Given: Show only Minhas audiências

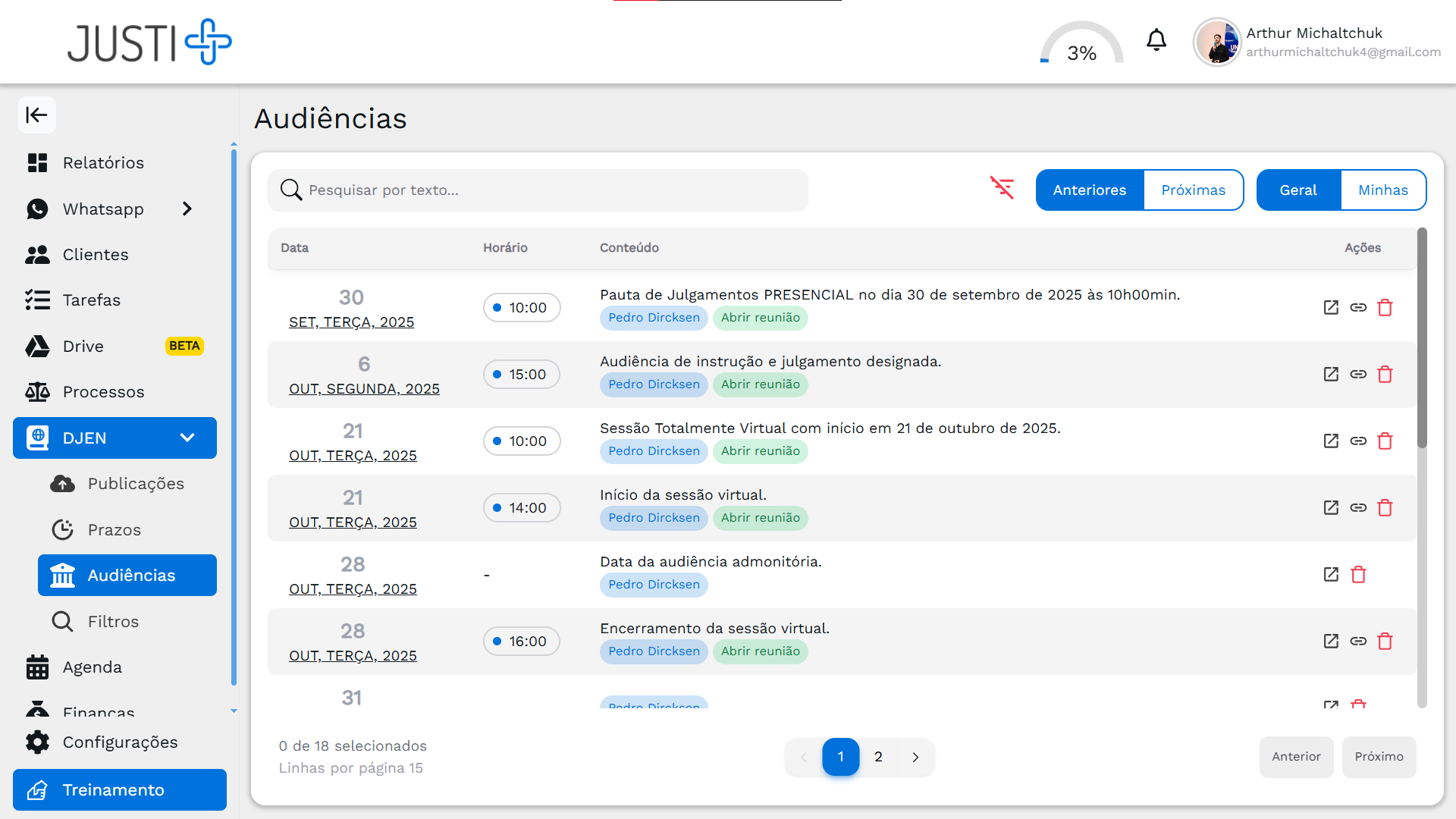Looking at the screenshot, I should [x=1382, y=190].
